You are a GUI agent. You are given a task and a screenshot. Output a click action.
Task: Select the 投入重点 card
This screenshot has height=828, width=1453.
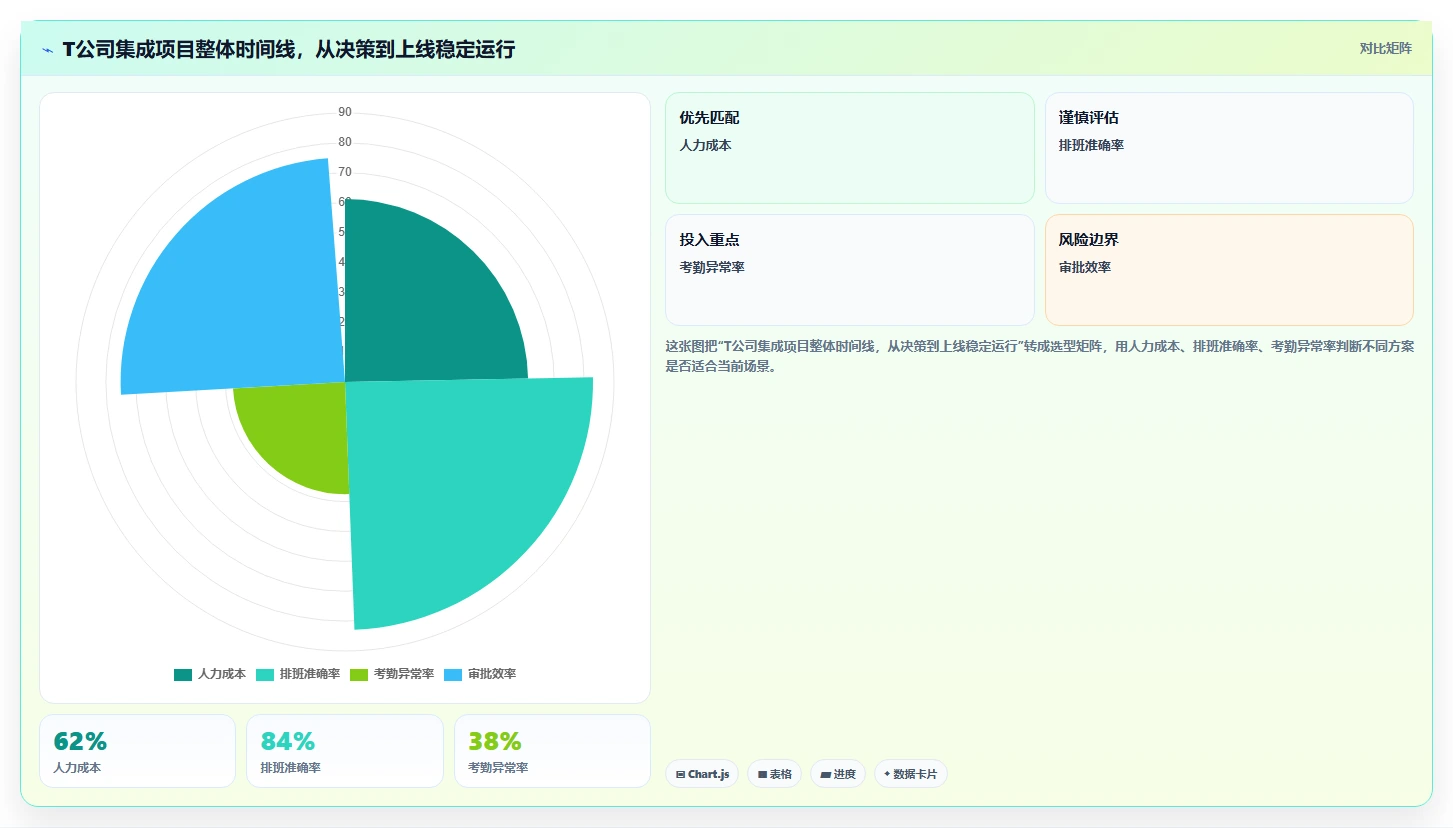tap(850, 270)
